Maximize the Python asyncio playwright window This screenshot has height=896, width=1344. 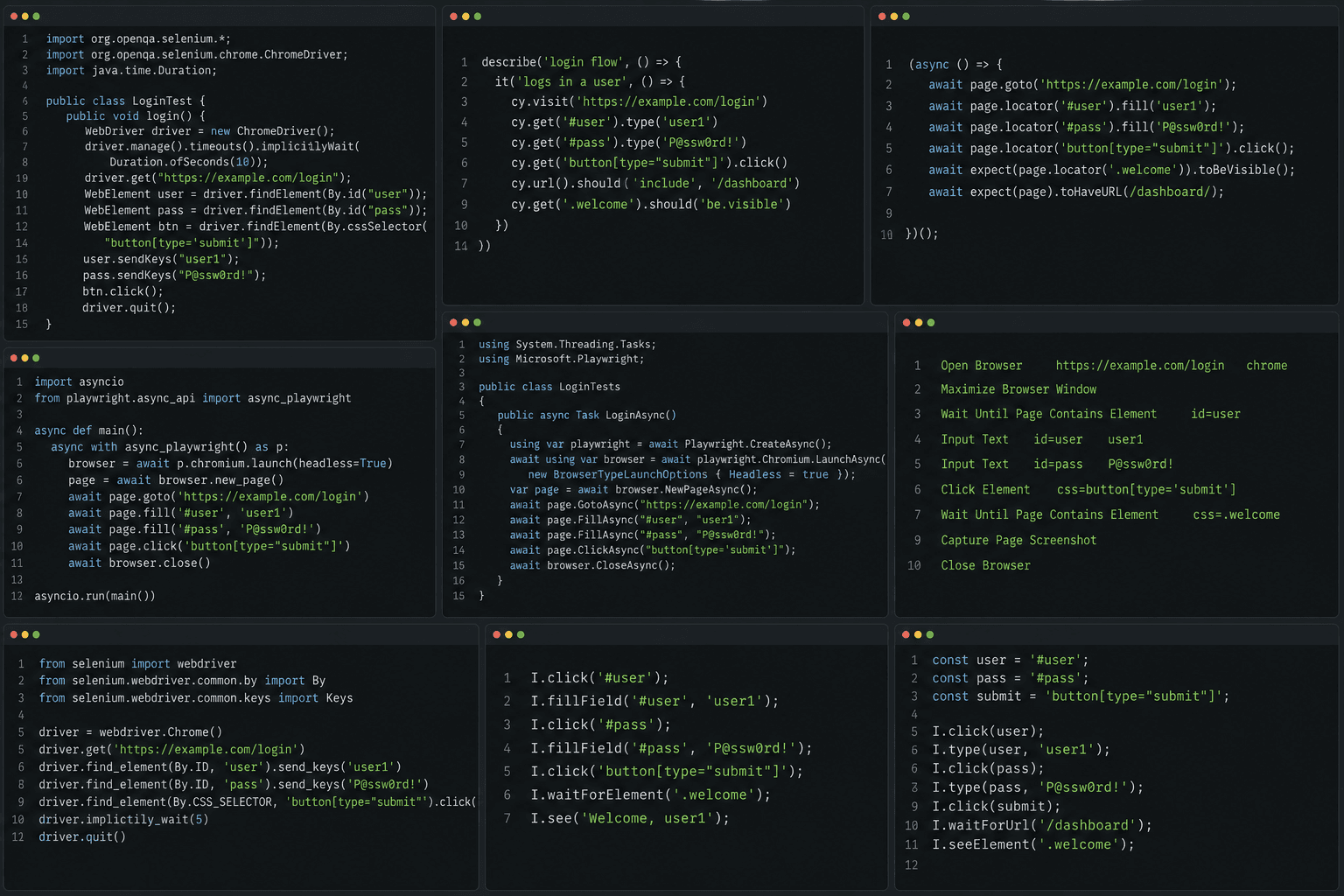[x=36, y=358]
